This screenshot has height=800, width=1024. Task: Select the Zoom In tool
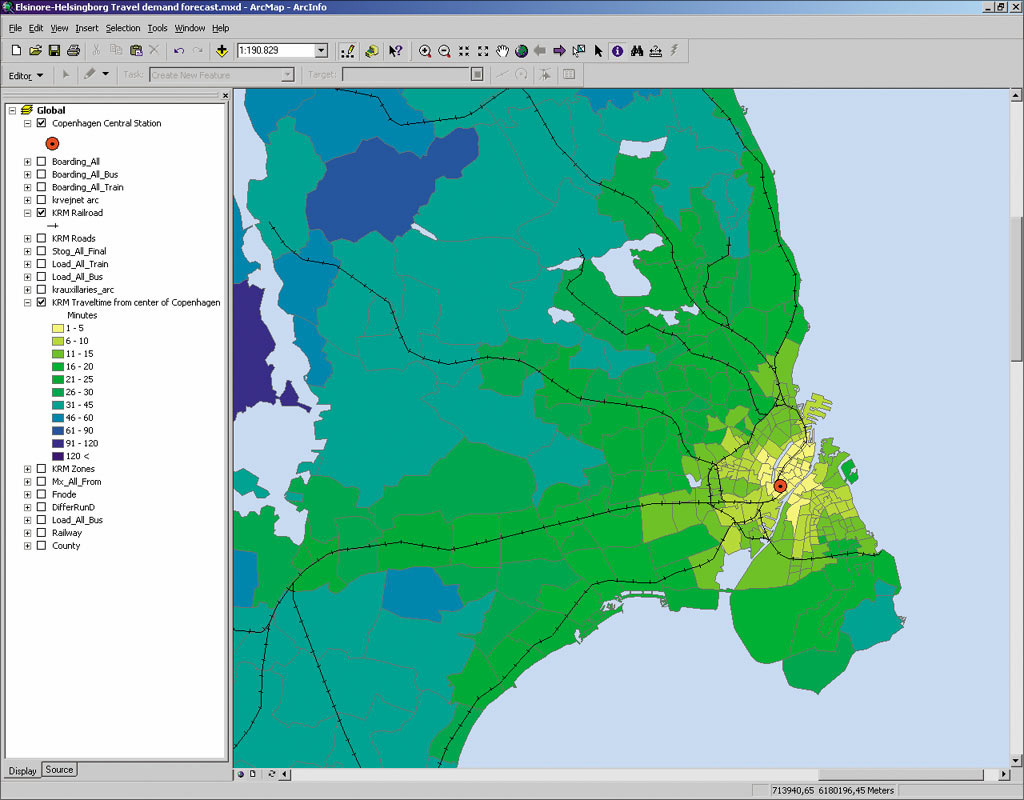pos(425,51)
